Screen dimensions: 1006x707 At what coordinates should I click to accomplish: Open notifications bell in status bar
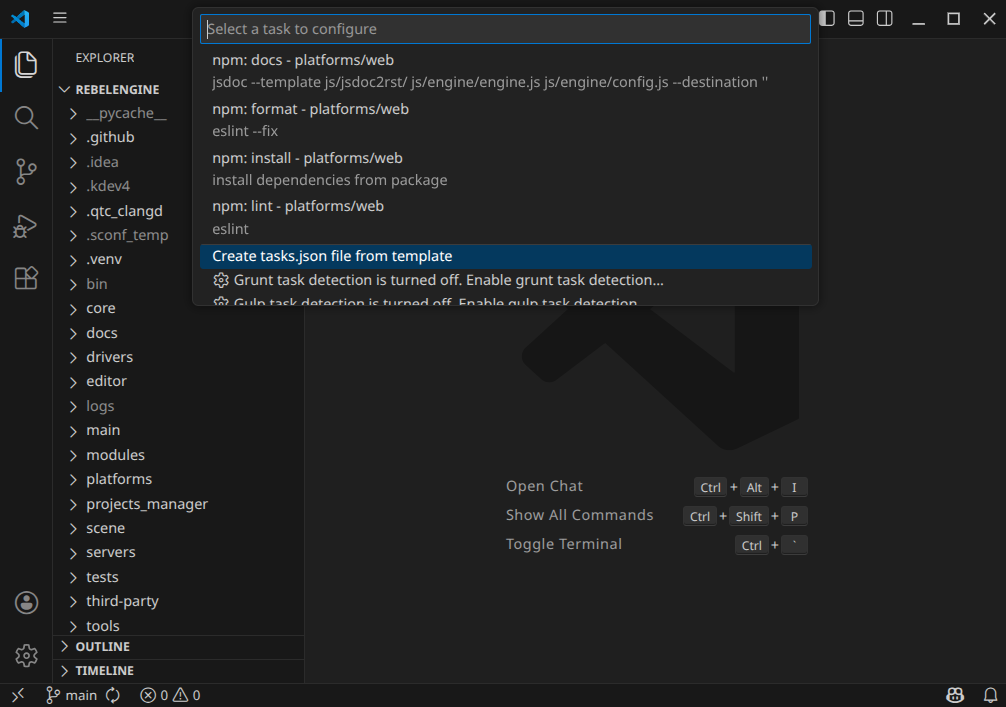click(991, 695)
